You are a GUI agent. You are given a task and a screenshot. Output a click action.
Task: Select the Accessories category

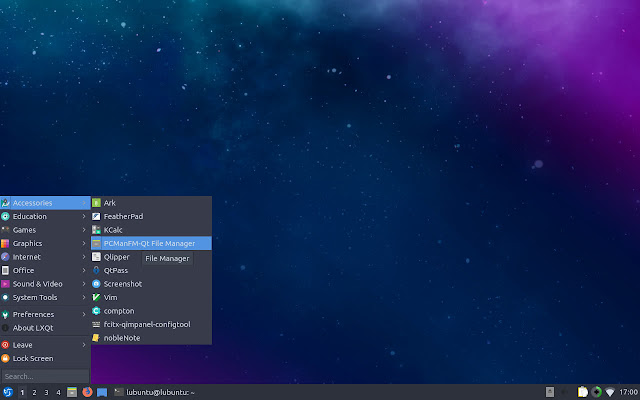point(45,203)
